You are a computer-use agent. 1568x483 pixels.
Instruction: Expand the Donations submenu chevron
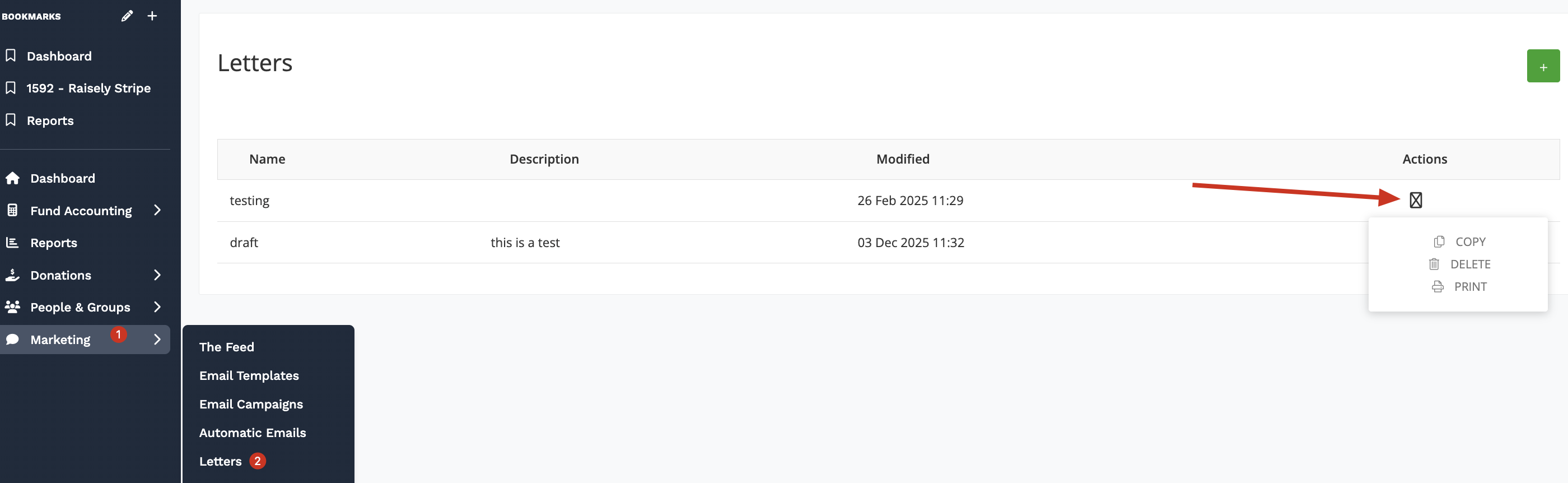[157, 275]
